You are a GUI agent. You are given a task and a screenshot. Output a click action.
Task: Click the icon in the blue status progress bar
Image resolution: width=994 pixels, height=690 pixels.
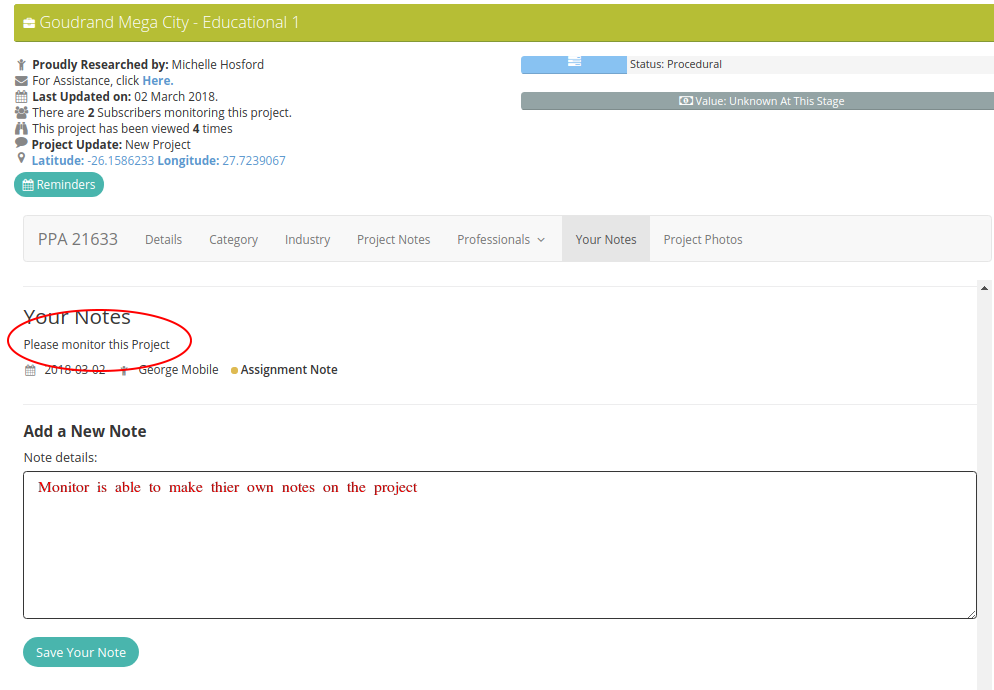pos(574,62)
